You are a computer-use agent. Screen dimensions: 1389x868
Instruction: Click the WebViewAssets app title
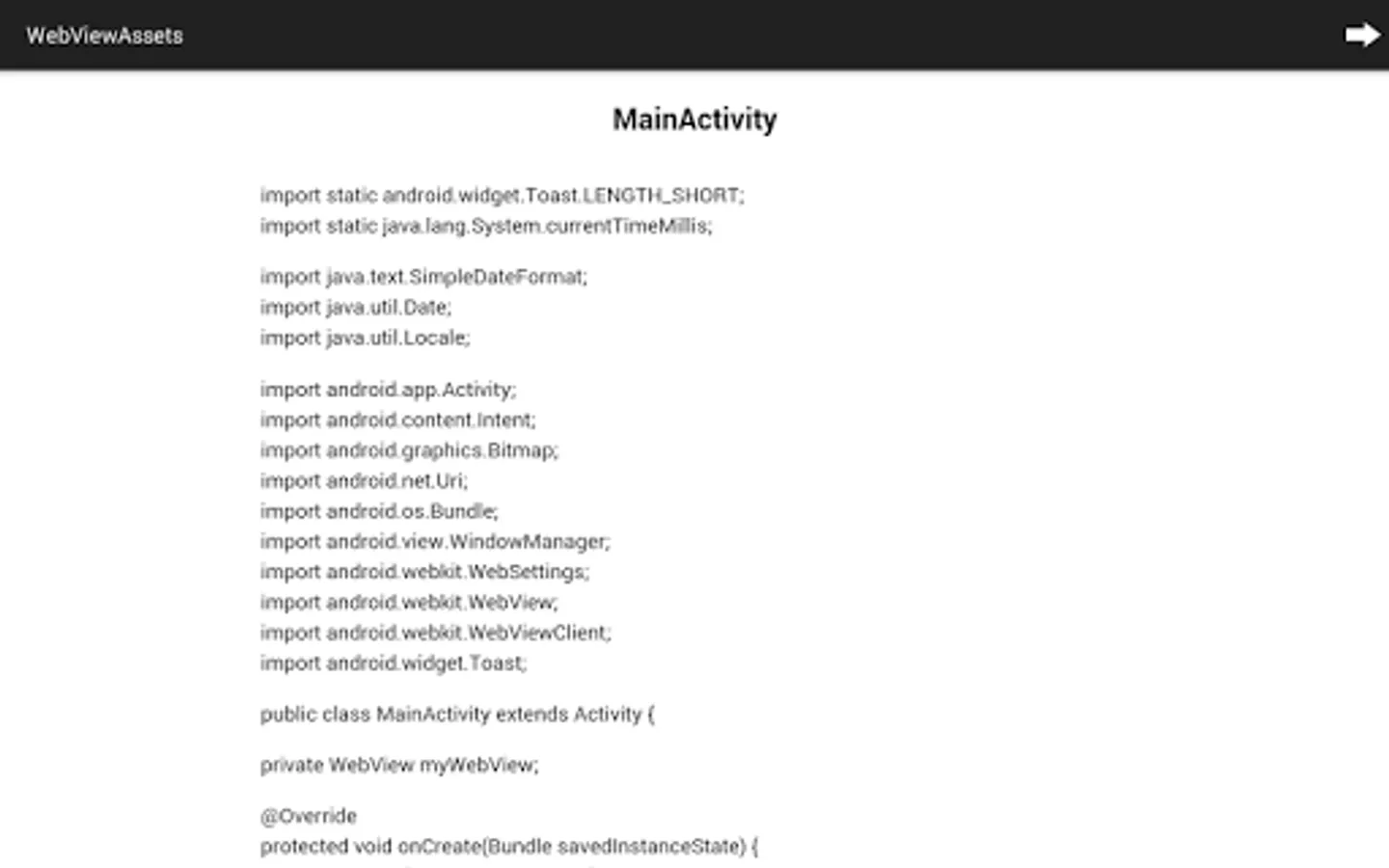click(104, 36)
